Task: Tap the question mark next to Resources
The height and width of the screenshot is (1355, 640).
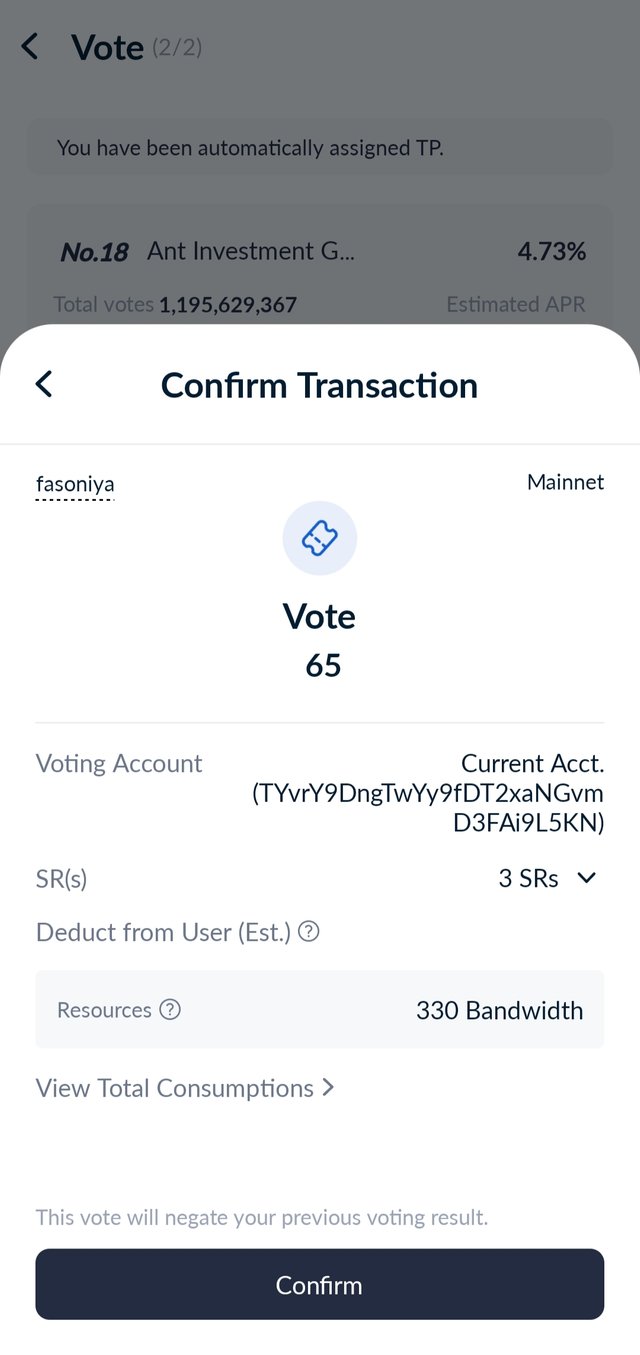Action: [171, 1010]
